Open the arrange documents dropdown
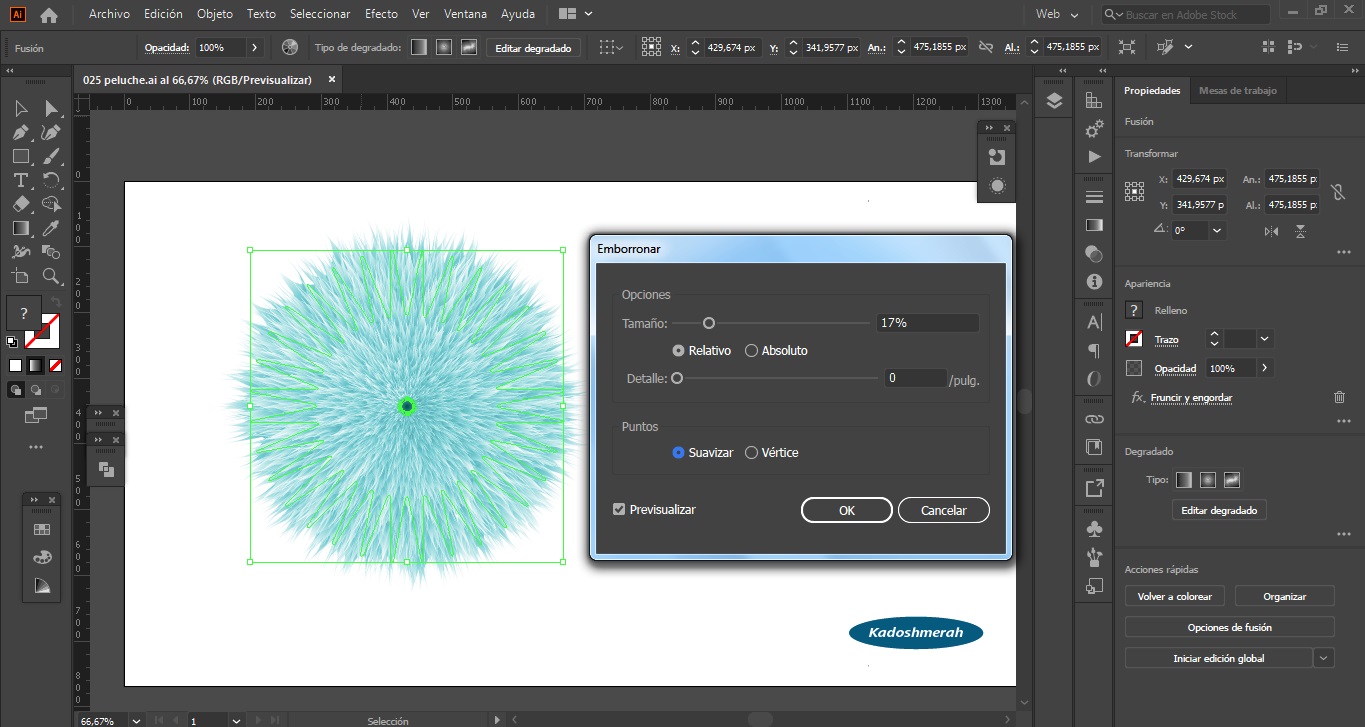Screen dimensions: 1365x727 click(575, 14)
